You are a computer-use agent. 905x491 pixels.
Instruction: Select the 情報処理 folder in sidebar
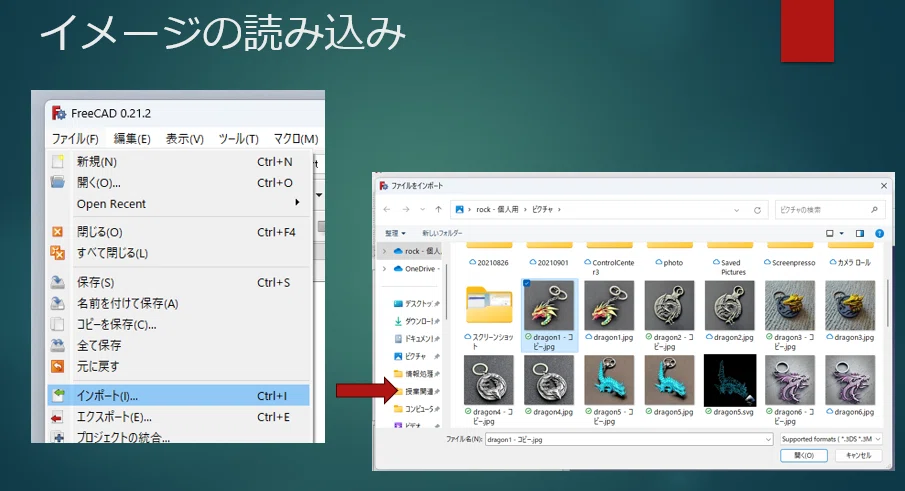pyautogui.click(x=416, y=374)
